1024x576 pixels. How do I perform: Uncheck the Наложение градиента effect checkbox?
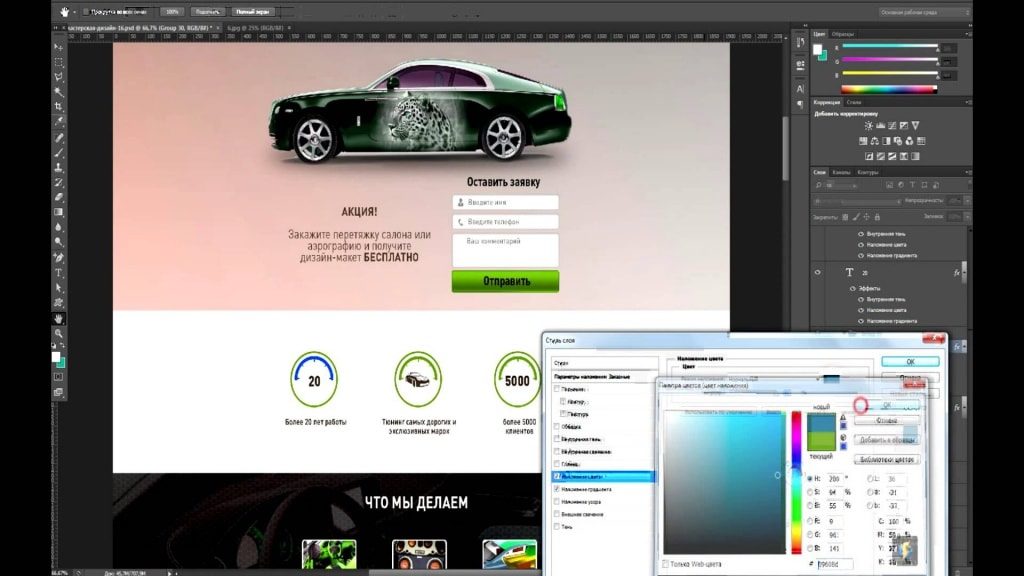click(x=557, y=489)
